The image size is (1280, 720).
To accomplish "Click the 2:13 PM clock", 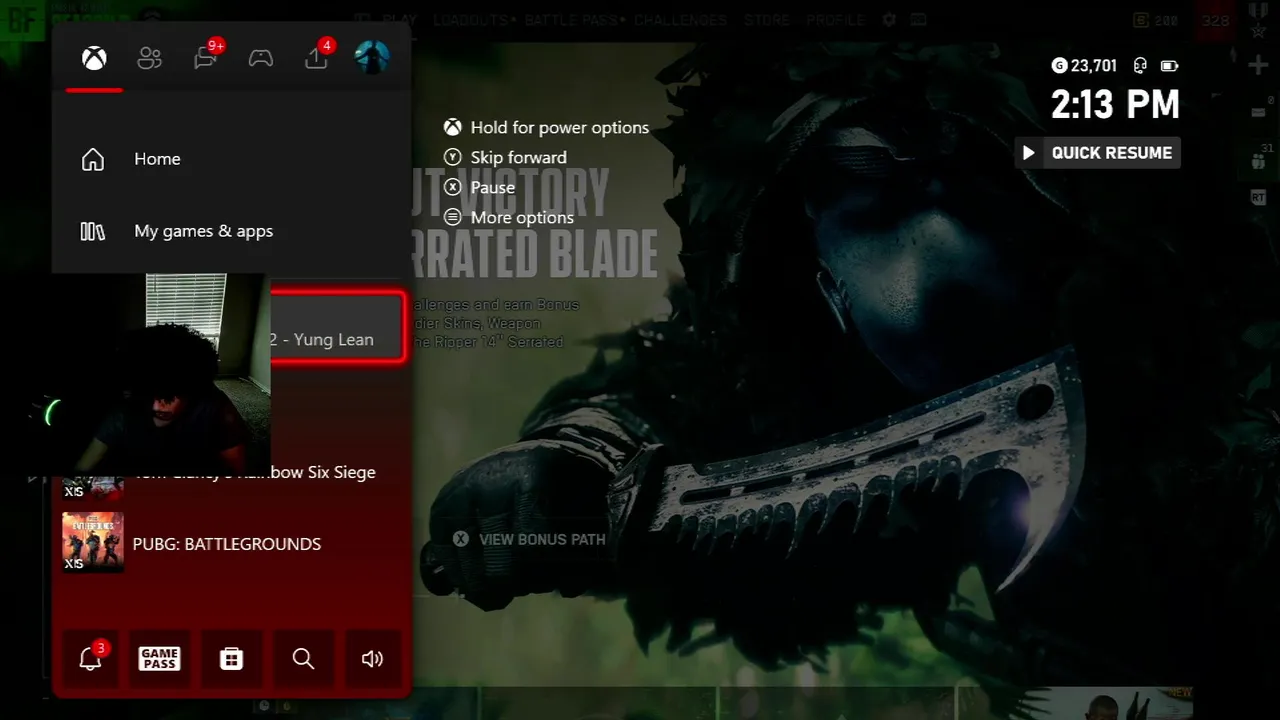I will pos(1115,104).
